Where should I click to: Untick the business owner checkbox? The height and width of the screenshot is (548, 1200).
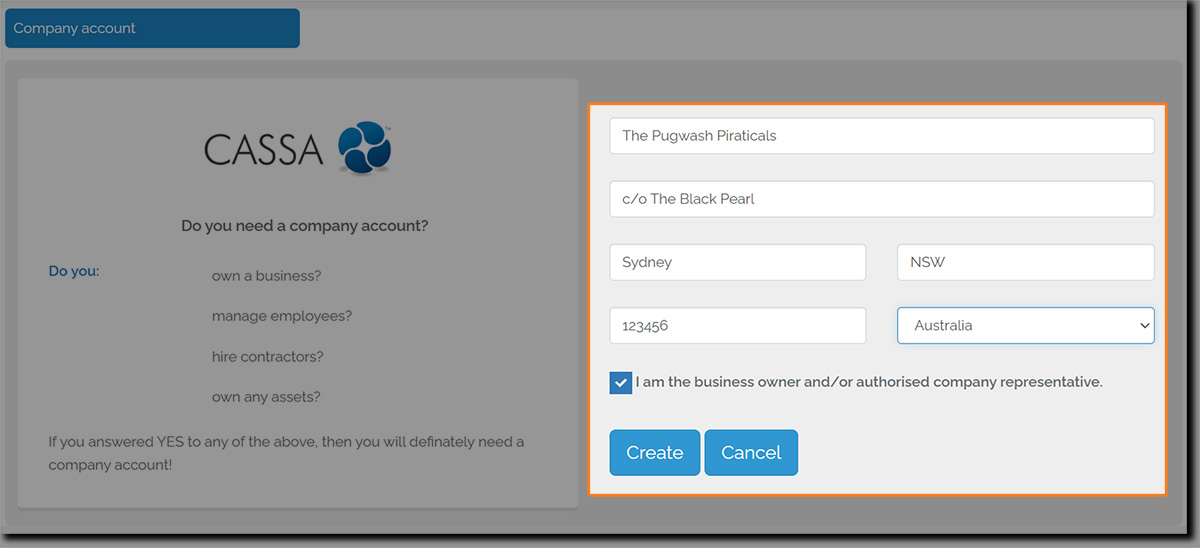(621, 382)
